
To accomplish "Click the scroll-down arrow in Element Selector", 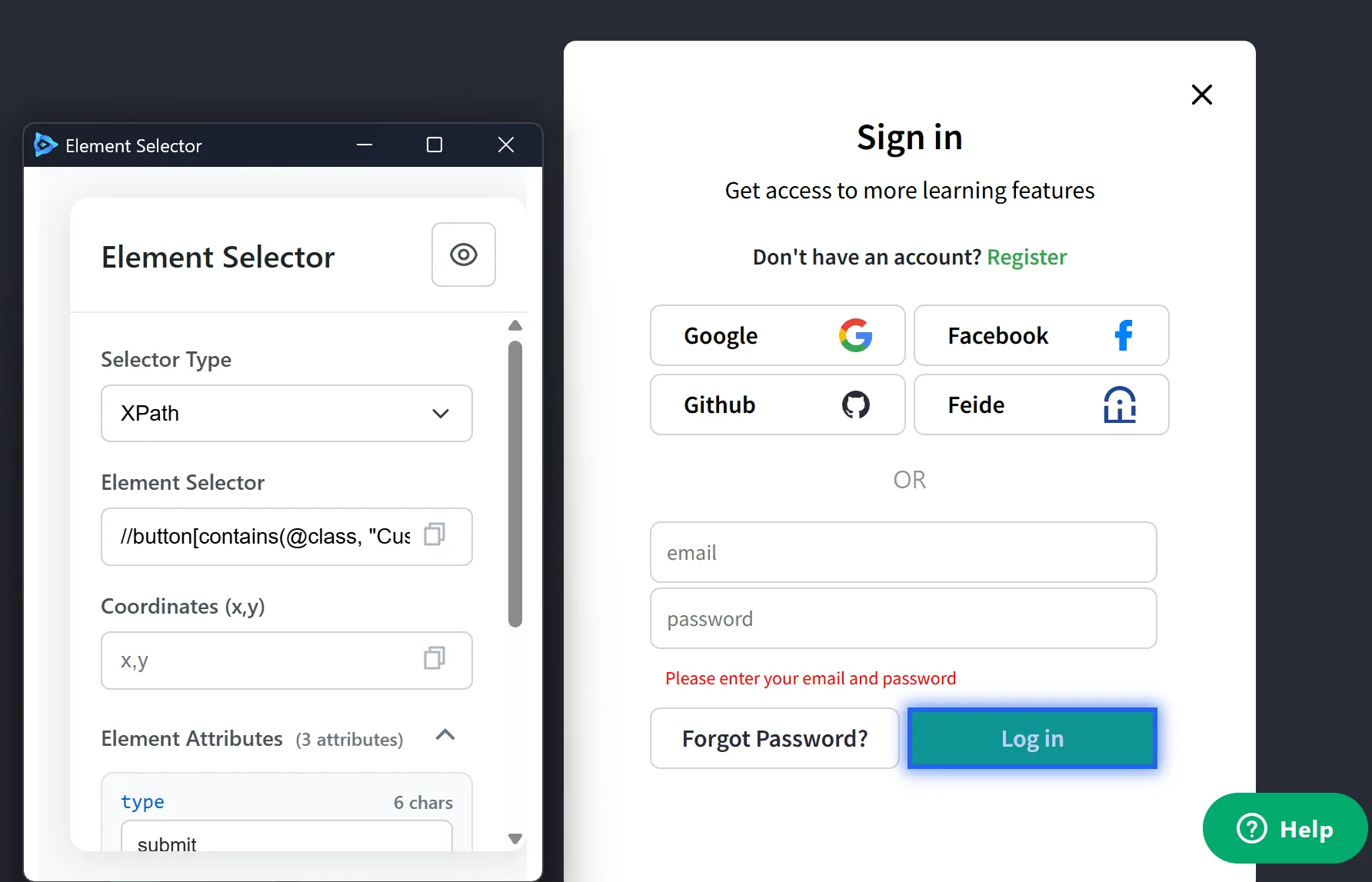I will pos(514,838).
